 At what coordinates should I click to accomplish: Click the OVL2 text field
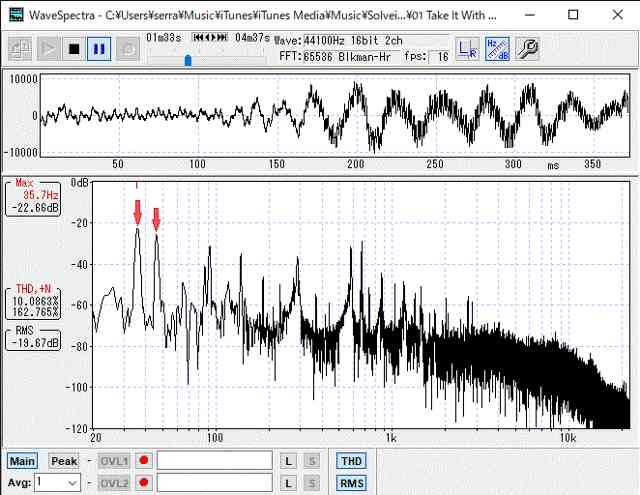tap(214, 483)
